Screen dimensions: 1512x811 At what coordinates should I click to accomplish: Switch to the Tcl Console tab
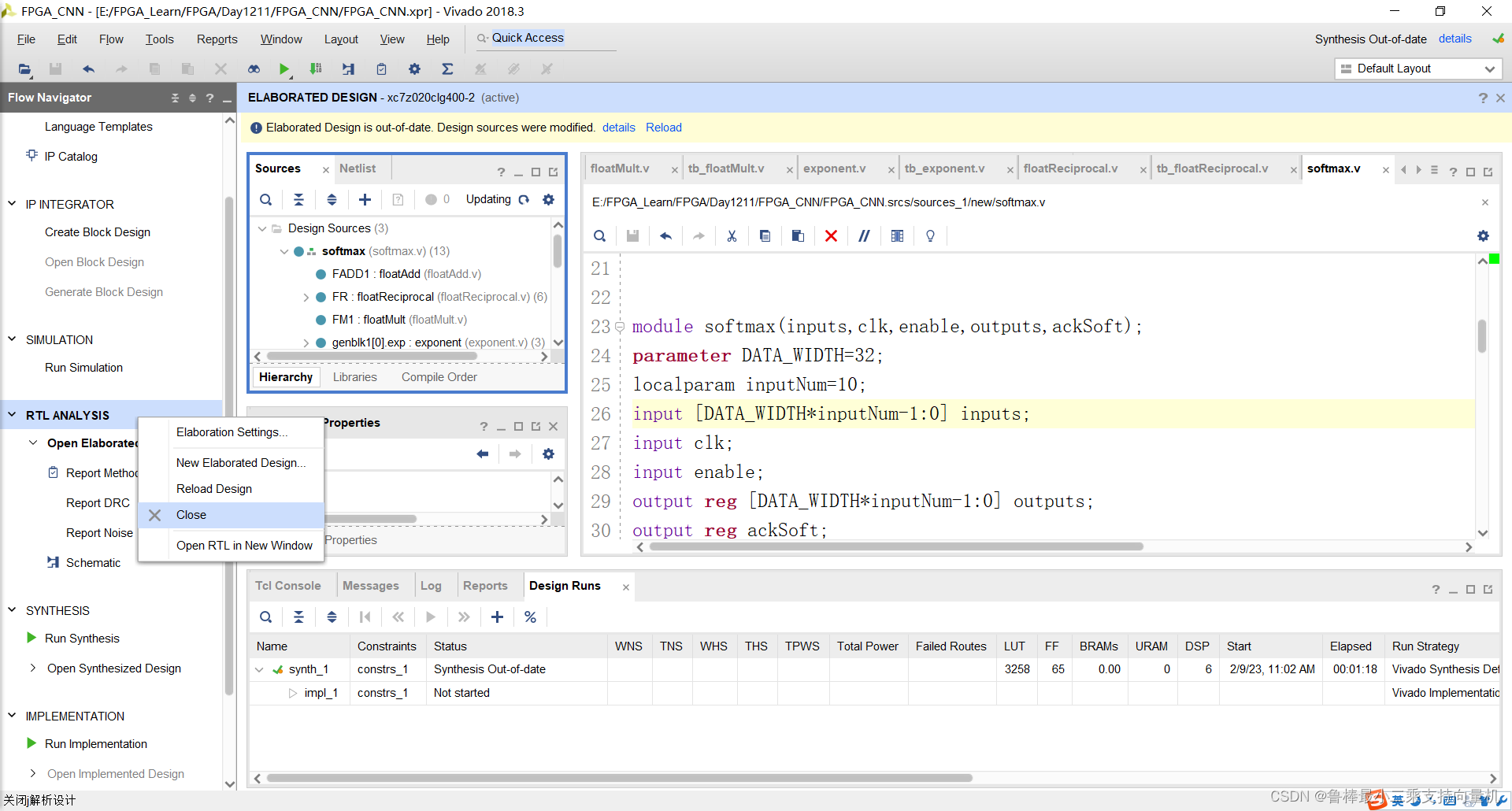coord(288,586)
